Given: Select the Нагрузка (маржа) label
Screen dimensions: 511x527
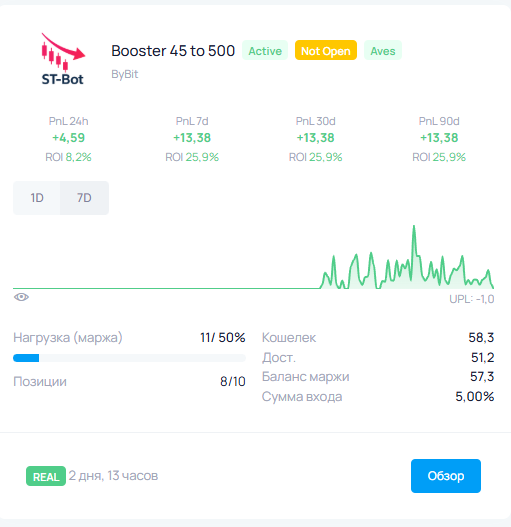Looking at the screenshot, I should point(68,338).
